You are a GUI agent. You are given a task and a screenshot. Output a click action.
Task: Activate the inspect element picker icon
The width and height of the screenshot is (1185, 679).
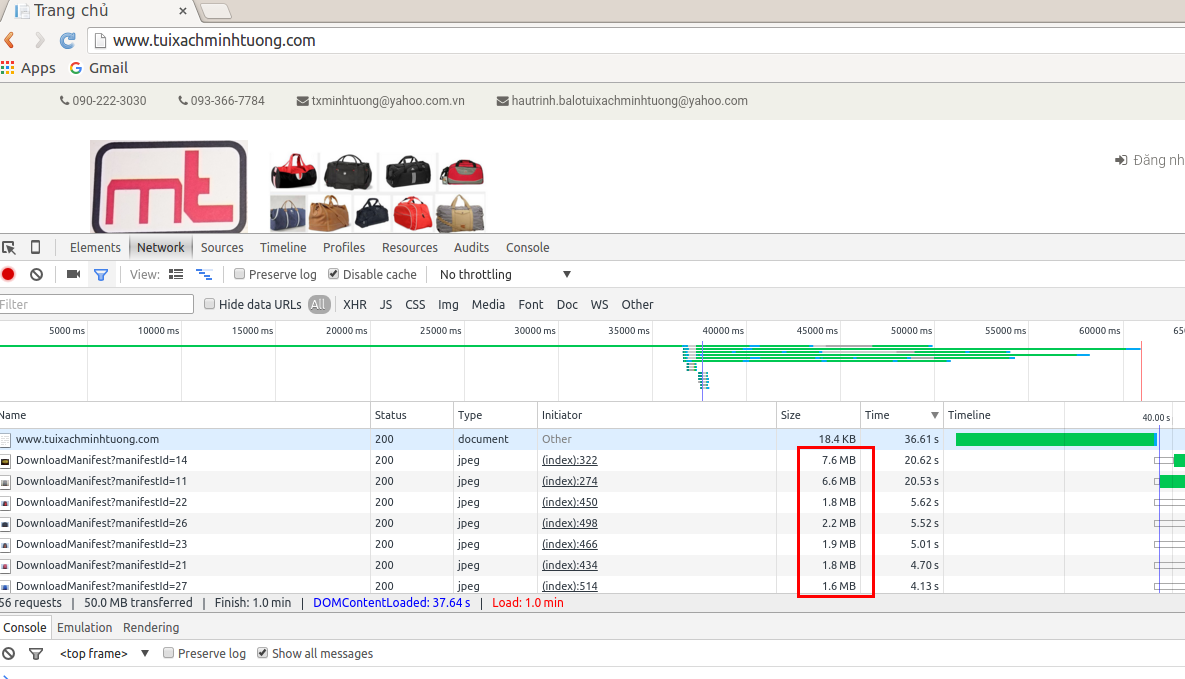coord(9,247)
